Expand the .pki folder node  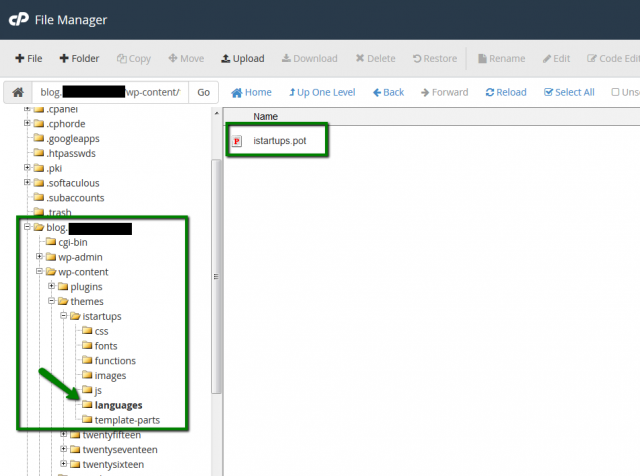[x=27, y=167]
